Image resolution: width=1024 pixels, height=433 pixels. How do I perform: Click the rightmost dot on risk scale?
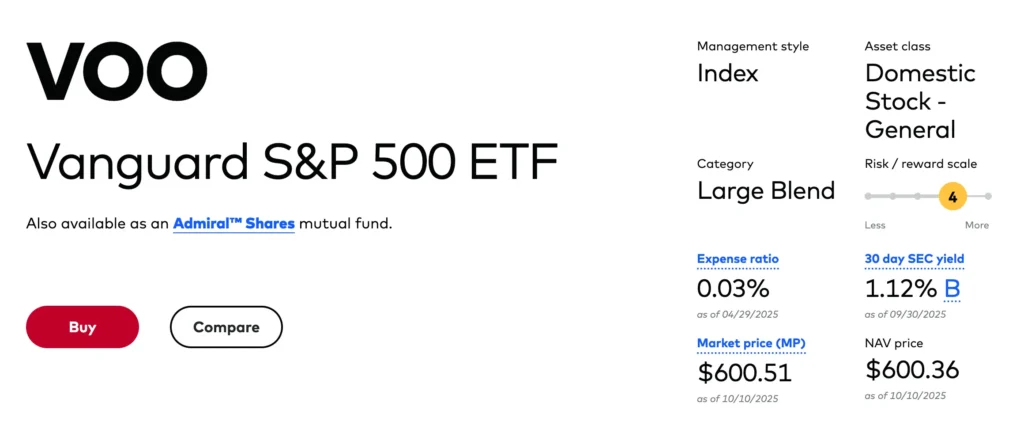[988, 196]
